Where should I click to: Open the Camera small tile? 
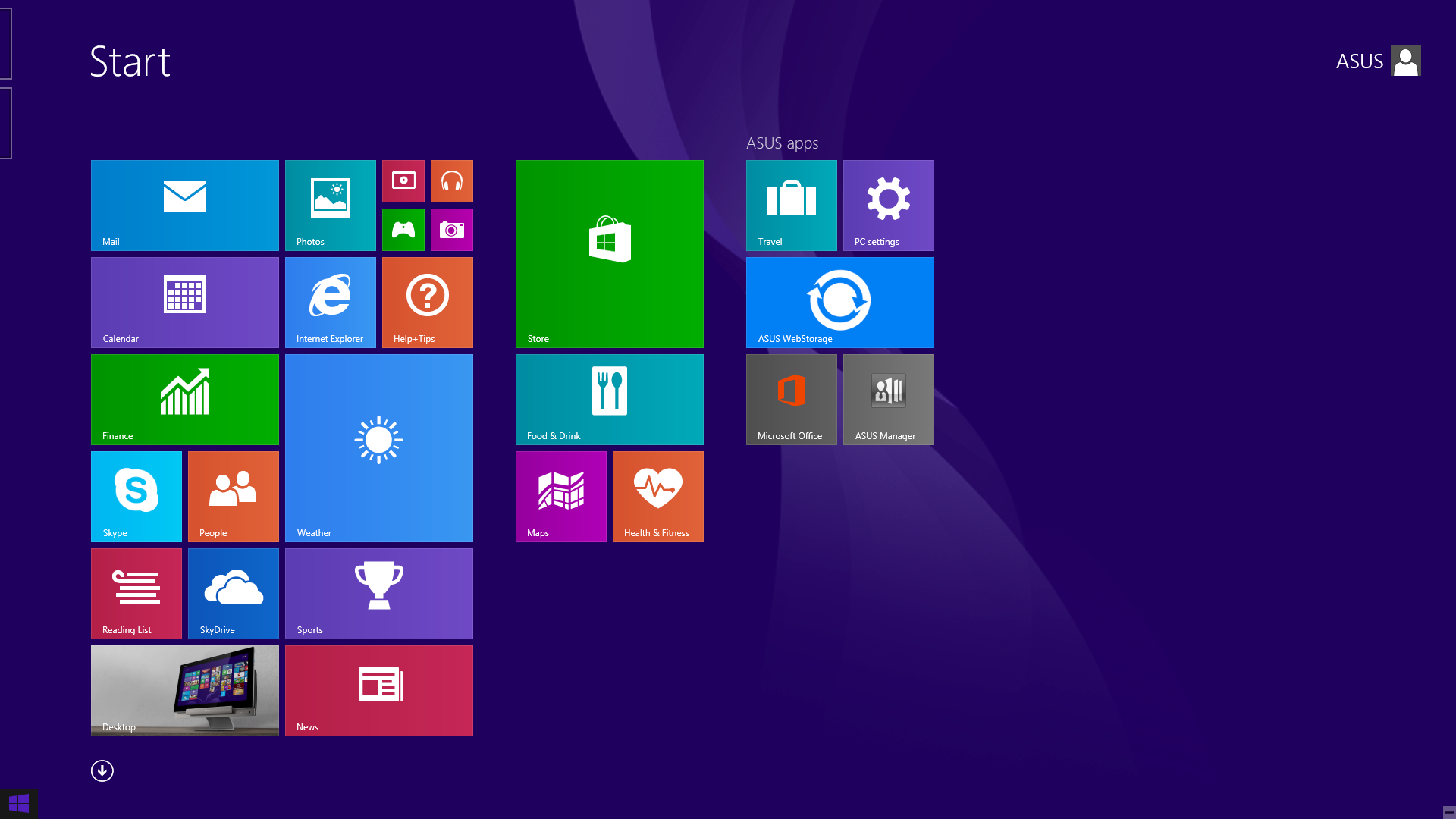click(452, 230)
